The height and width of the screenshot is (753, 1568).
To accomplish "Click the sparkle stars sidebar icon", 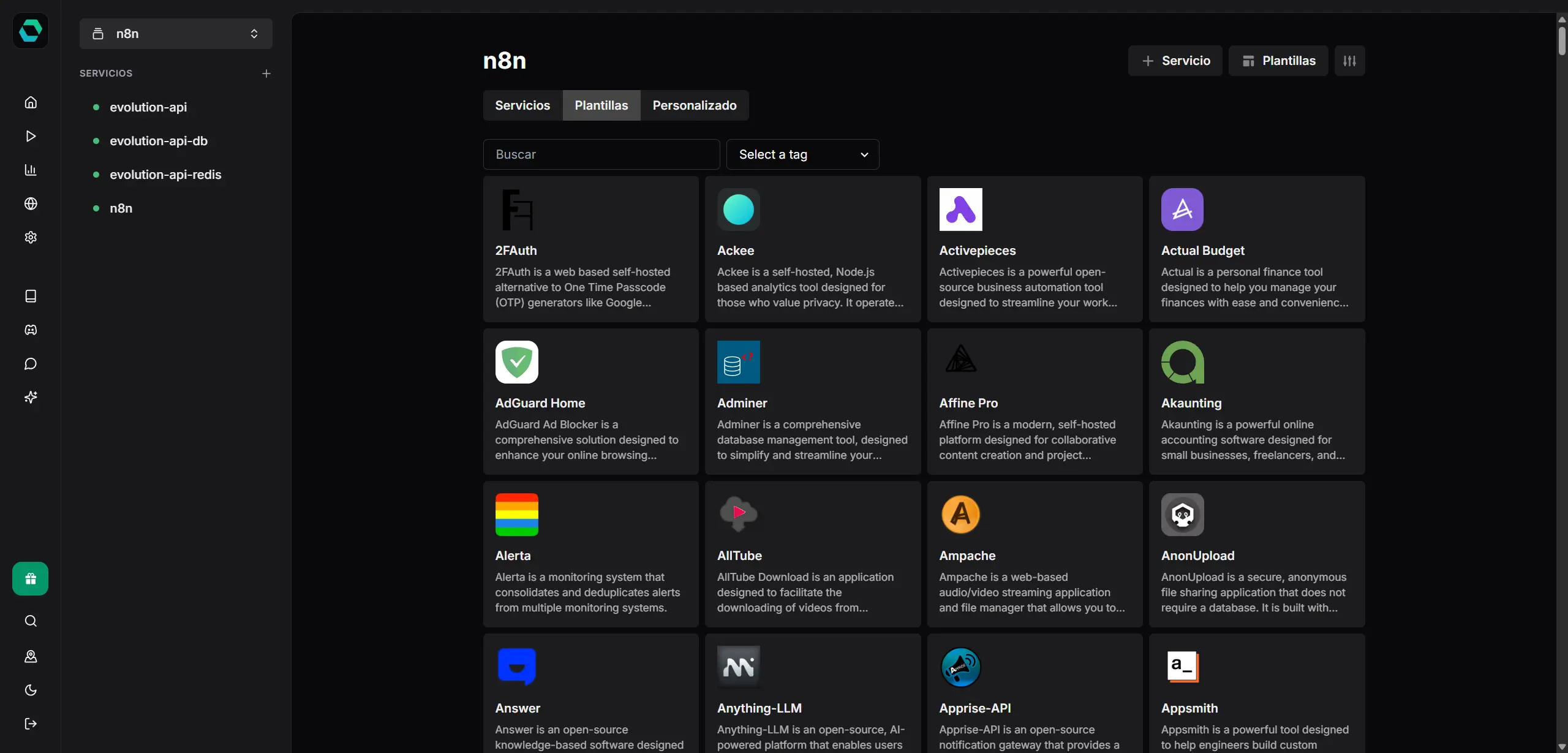I will click(x=31, y=398).
